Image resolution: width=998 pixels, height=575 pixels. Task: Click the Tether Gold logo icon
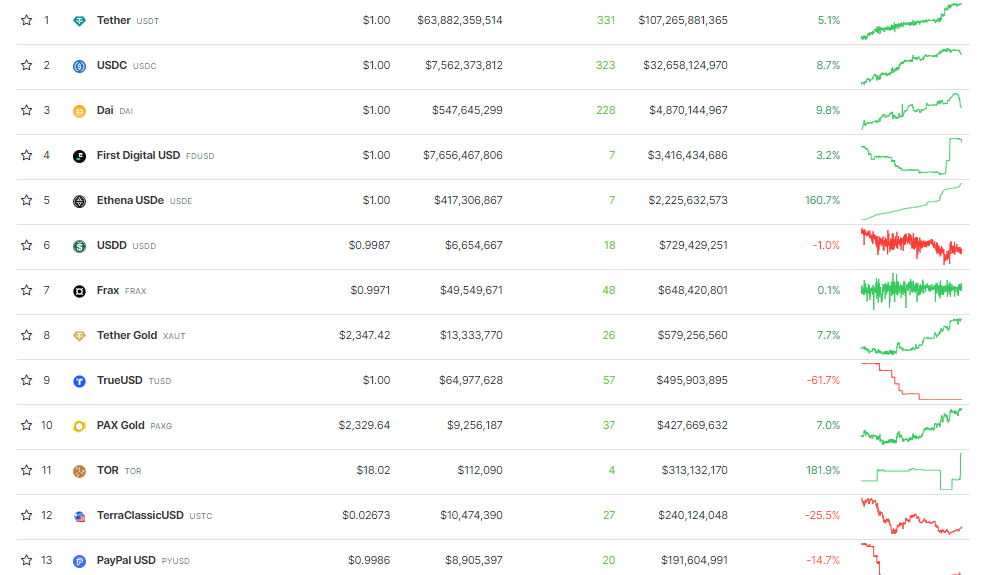point(79,336)
